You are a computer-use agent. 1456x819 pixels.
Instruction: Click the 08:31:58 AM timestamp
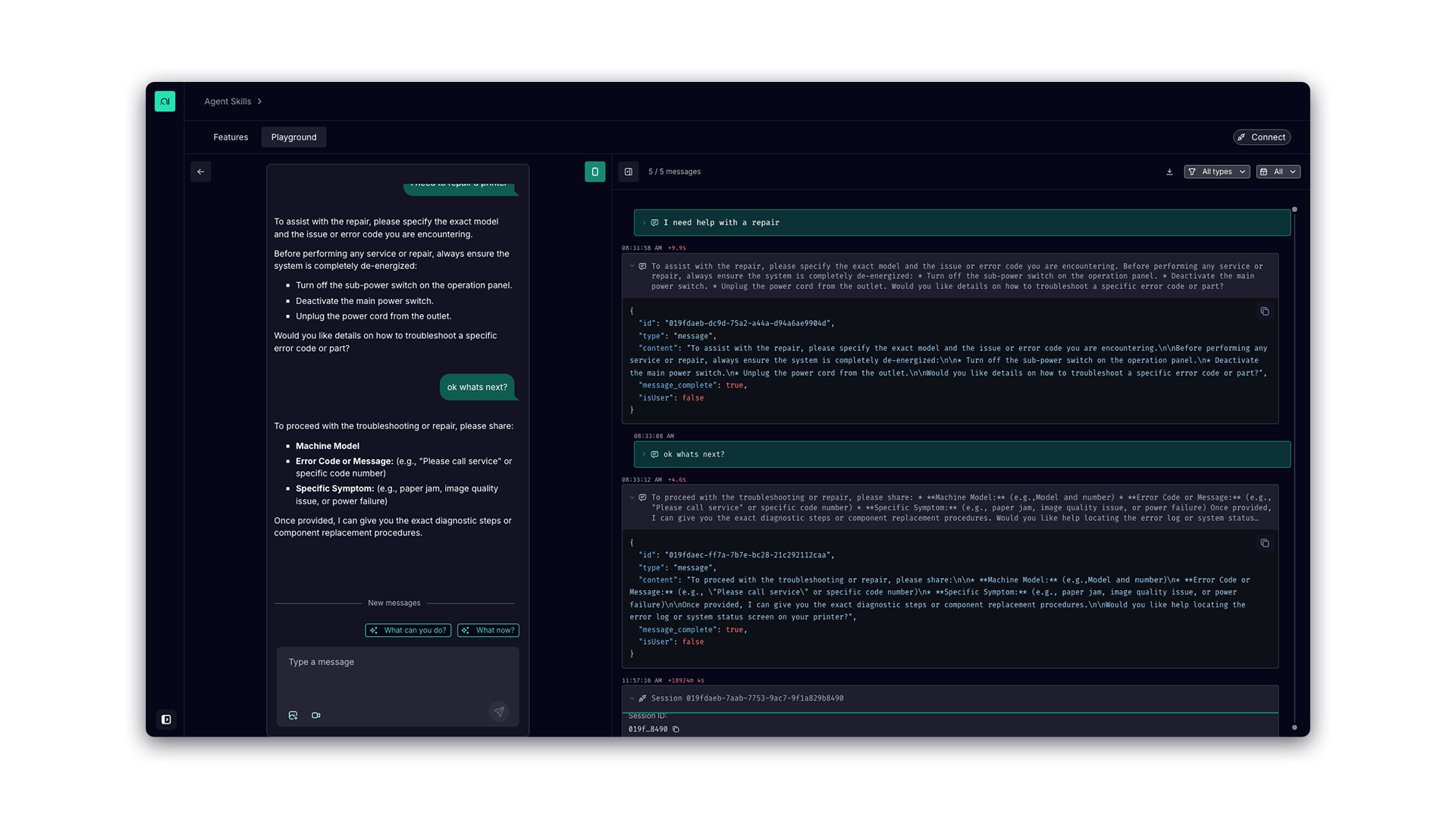tap(642, 248)
